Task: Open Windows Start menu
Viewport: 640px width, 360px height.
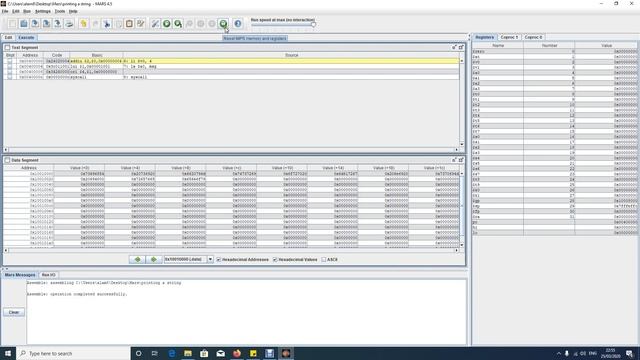Action: pos(8,353)
